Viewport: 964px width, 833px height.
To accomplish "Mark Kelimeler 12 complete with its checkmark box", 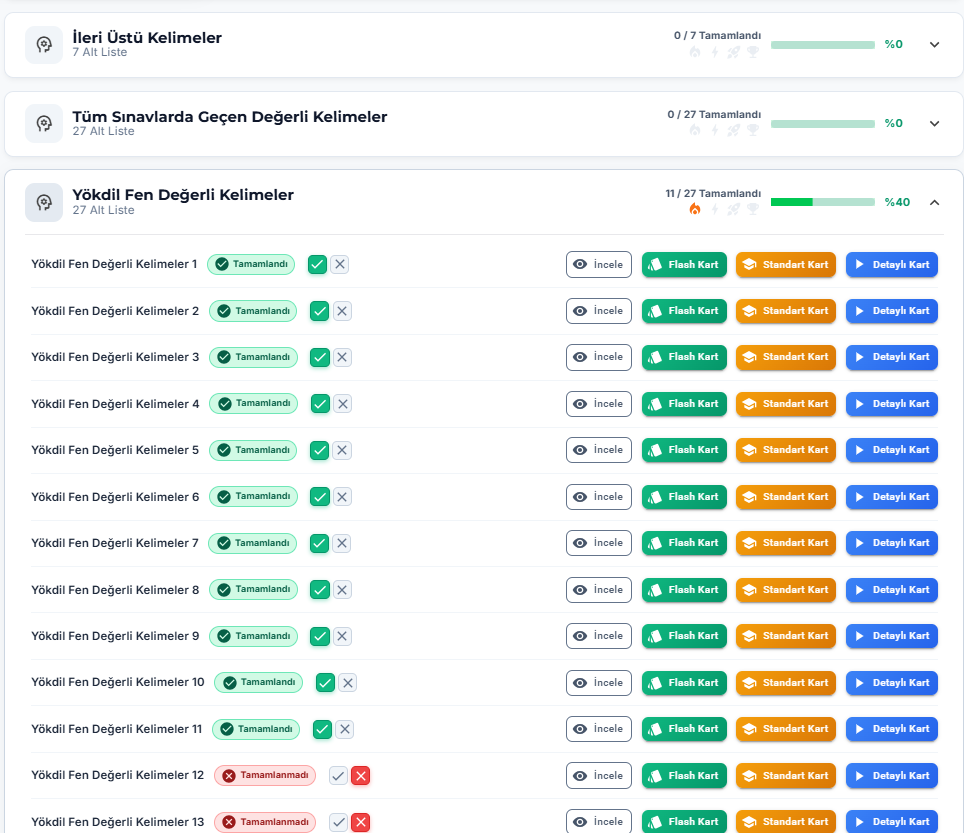I will tap(338, 776).
